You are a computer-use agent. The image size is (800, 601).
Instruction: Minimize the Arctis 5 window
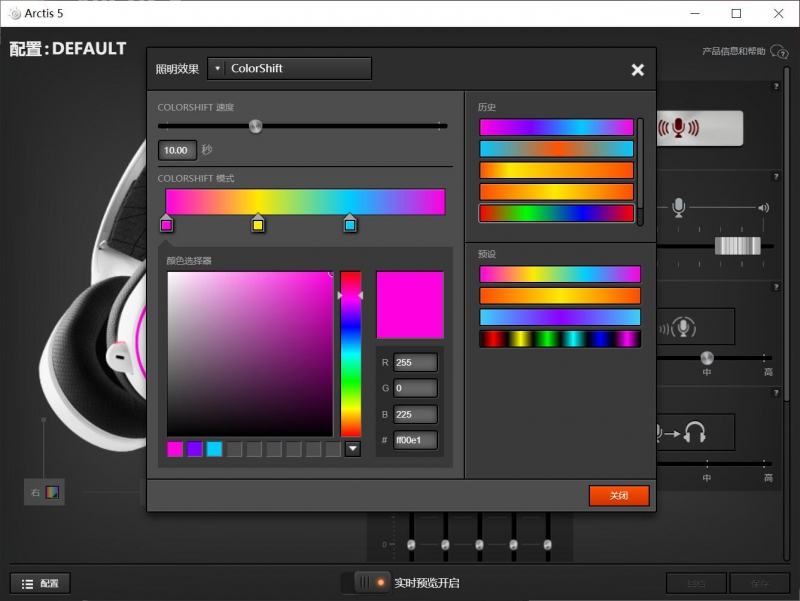click(x=694, y=13)
